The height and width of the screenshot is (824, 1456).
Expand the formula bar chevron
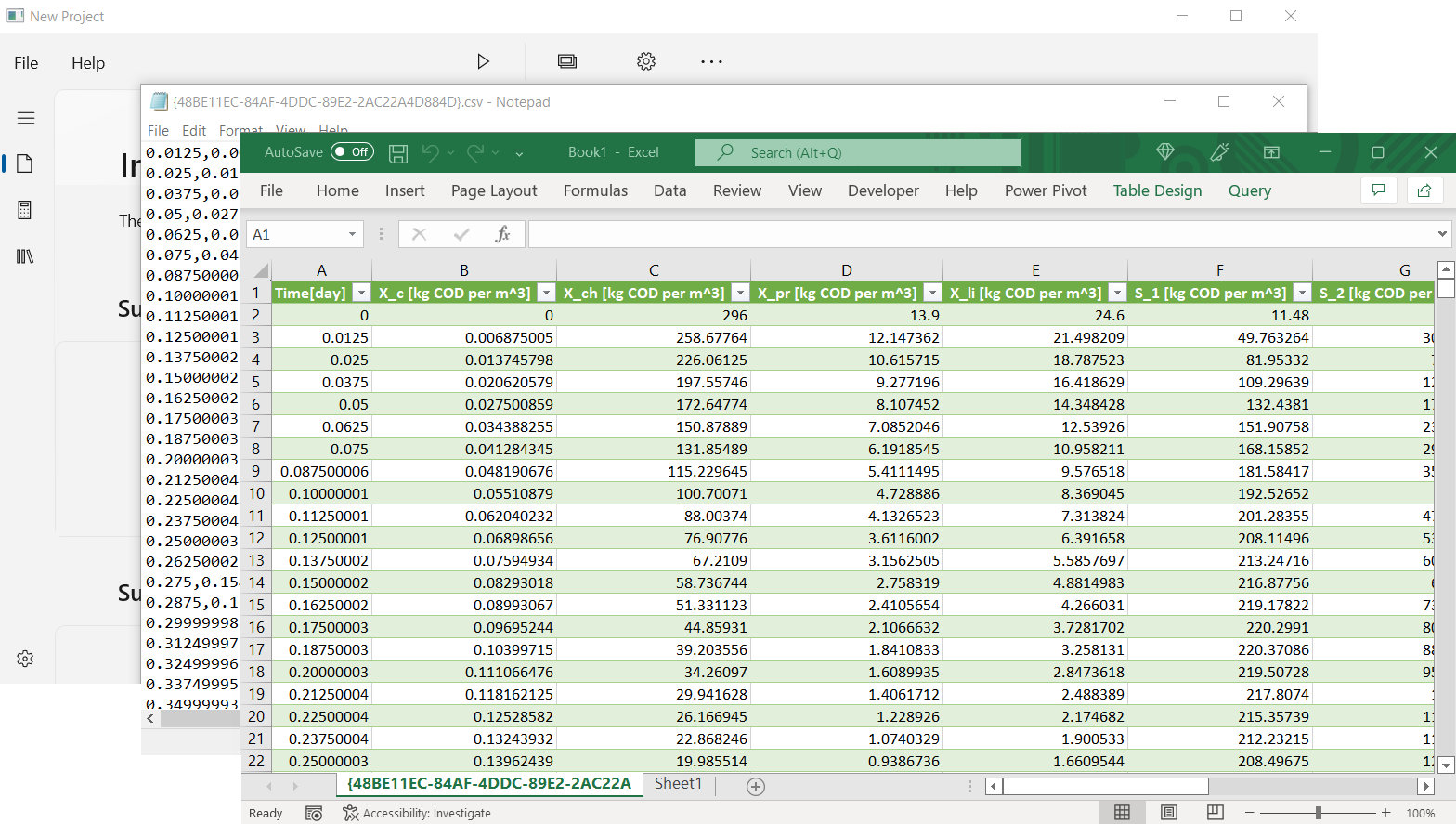coord(1442,234)
